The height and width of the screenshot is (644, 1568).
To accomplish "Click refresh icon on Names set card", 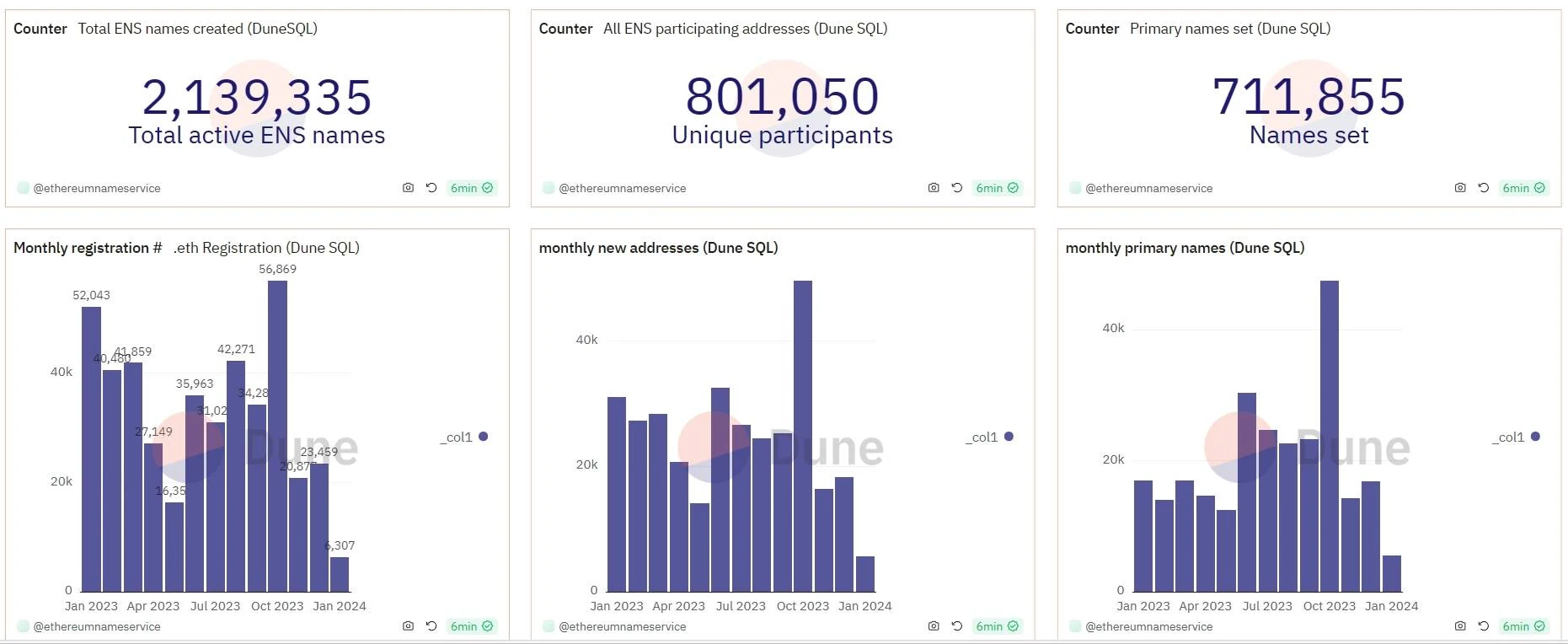I will coord(1484,188).
